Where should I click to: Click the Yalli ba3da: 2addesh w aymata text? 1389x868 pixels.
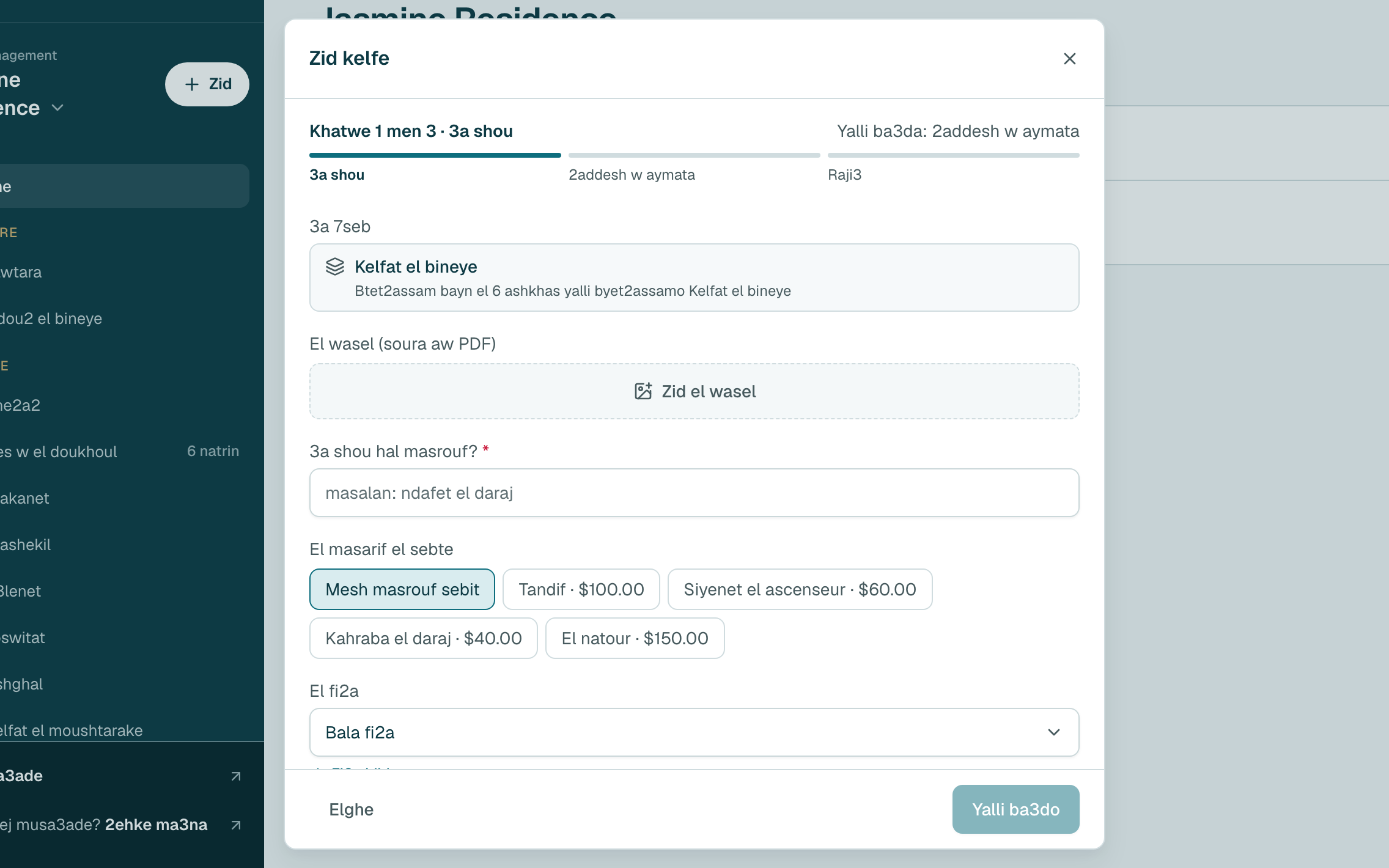coord(958,131)
